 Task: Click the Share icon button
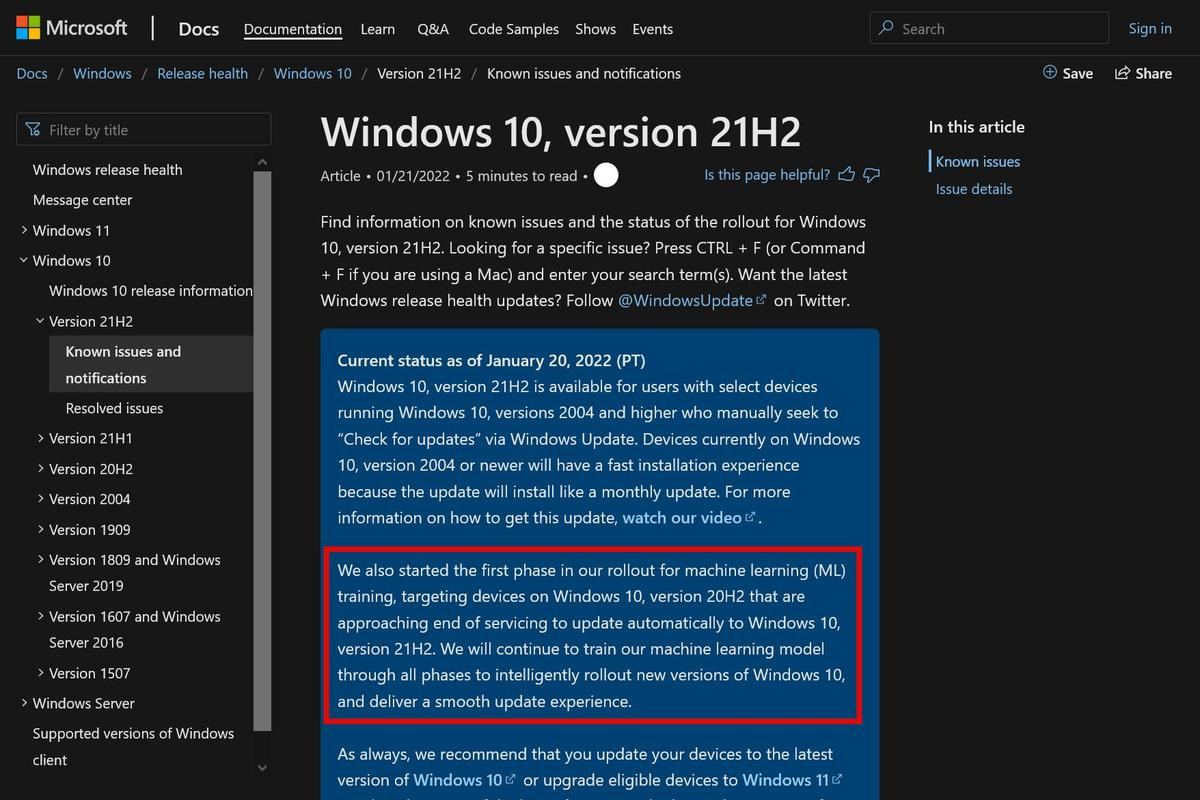[x=1143, y=73]
